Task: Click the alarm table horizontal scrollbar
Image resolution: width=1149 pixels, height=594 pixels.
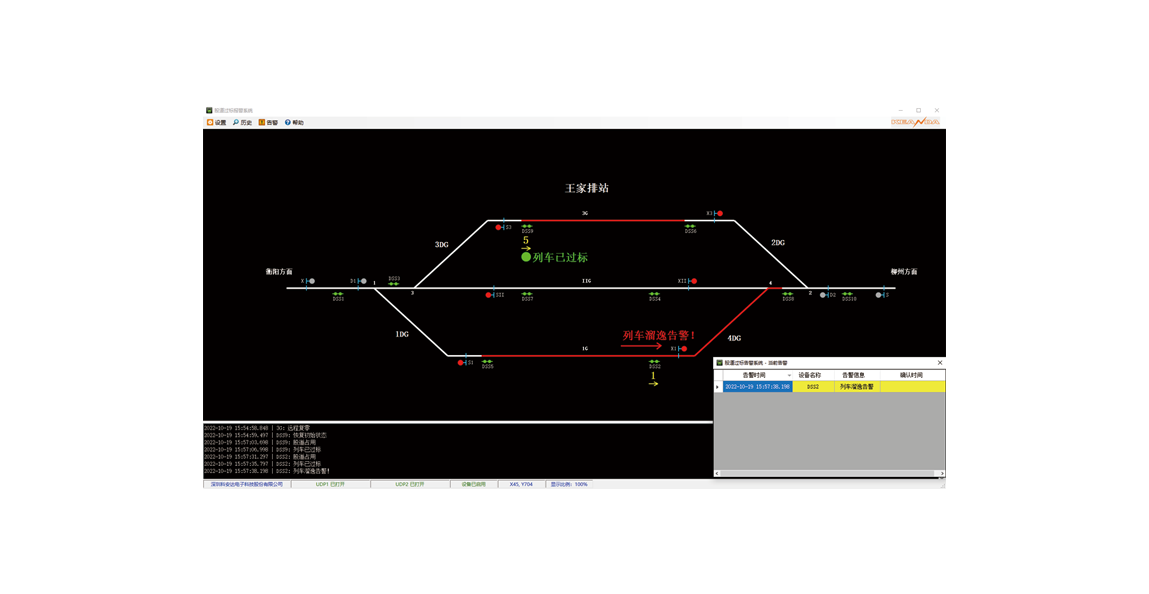Action: [828, 473]
